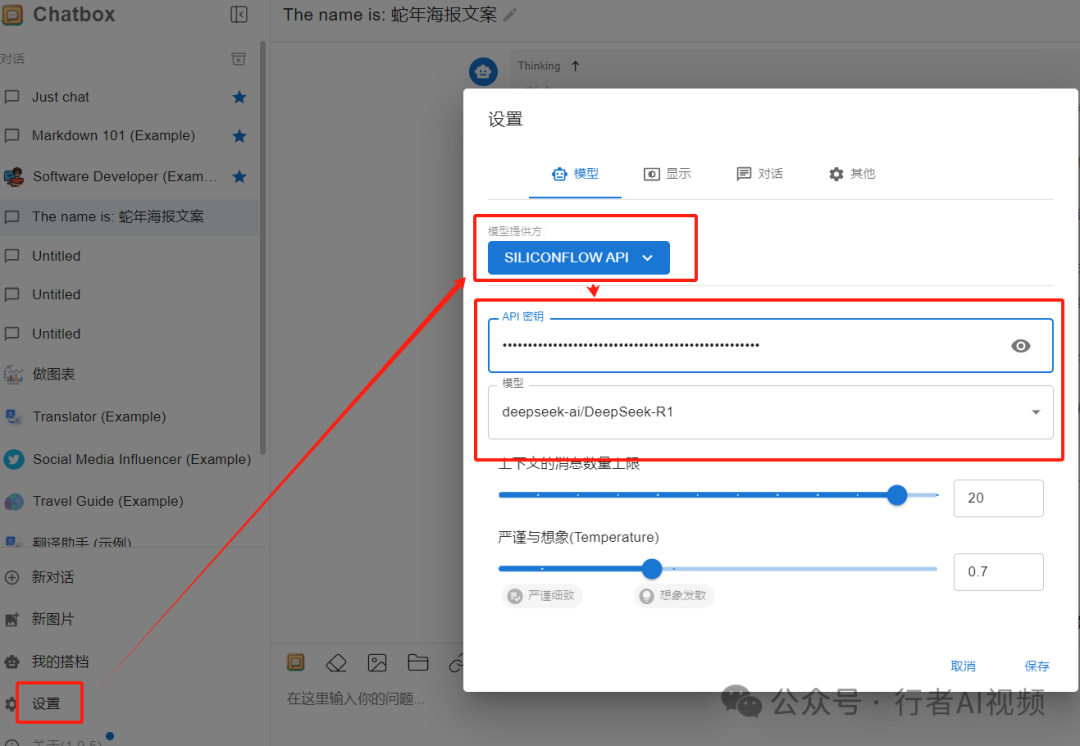Click the sidebar conversation list scrollbar
1080x746 pixels.
click(x=262, y=248)
